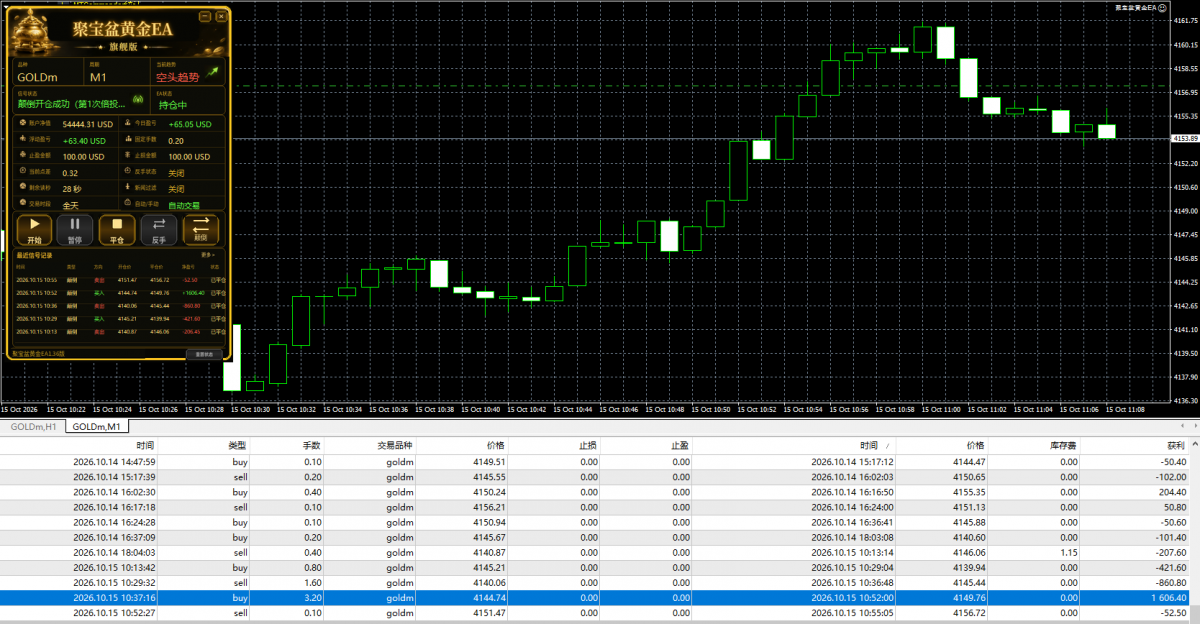Open 更多 to see more signal records
Image resolution: width=1200 pixels, height=624 pixels.
(207, 255)
